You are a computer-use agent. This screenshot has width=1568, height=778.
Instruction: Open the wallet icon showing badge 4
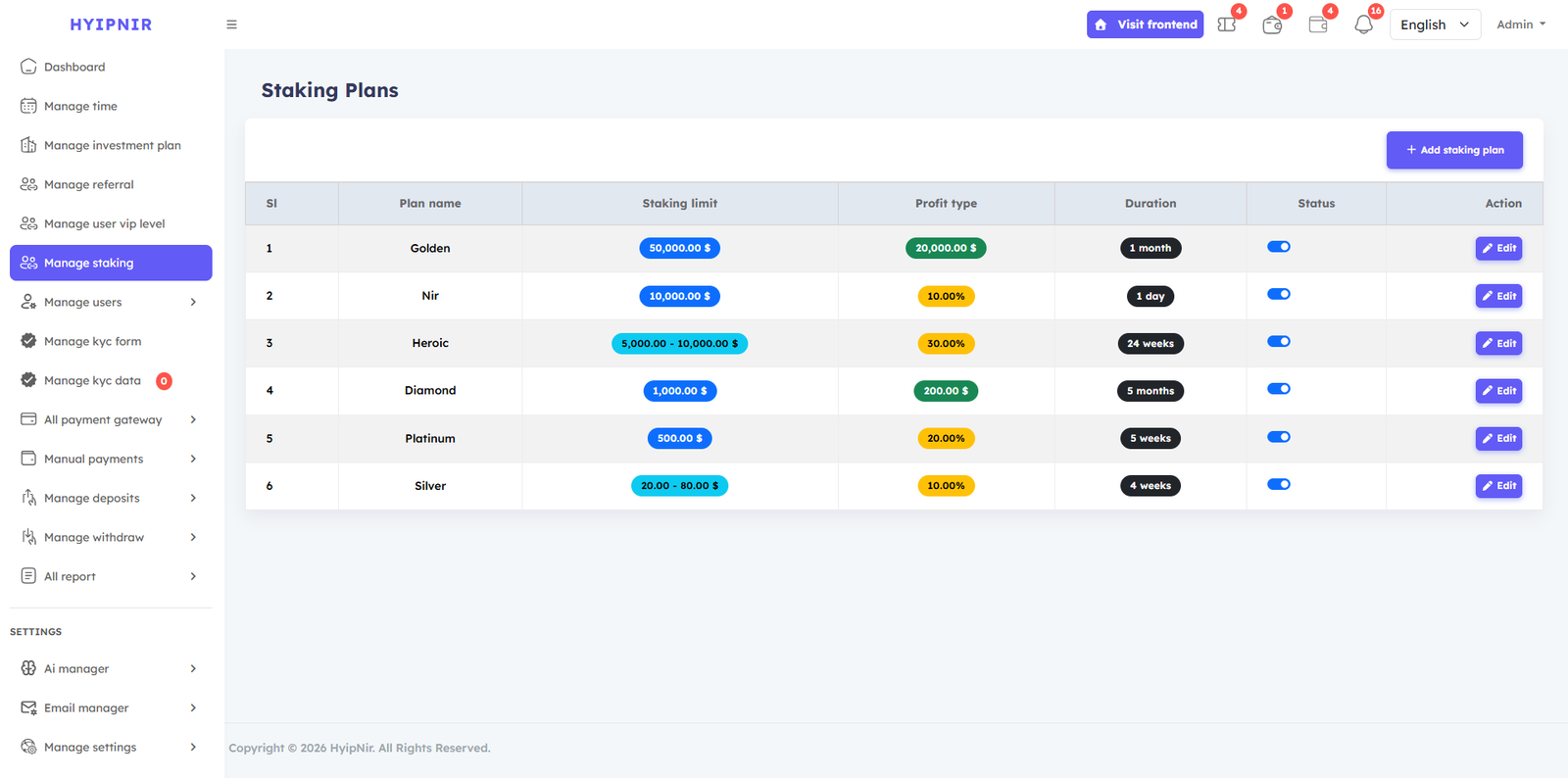click(1318, 24)
